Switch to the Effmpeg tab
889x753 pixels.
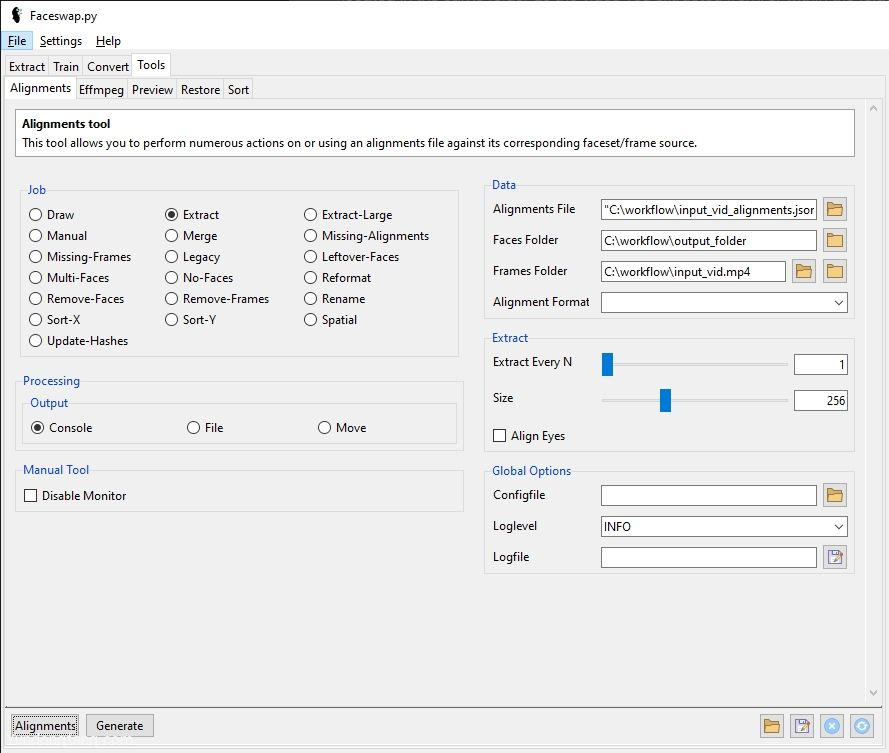(x=101, y=90)
